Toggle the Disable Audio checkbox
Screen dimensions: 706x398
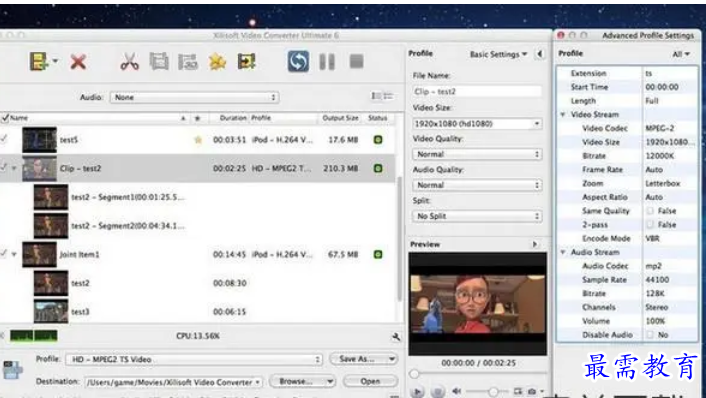tap(650, 335)
